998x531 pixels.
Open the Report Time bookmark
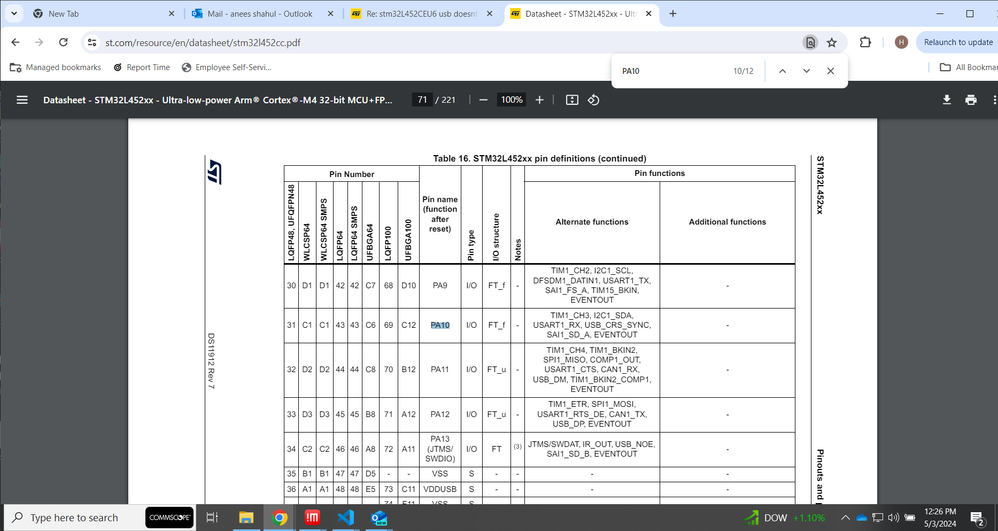(x=141, y=67)
